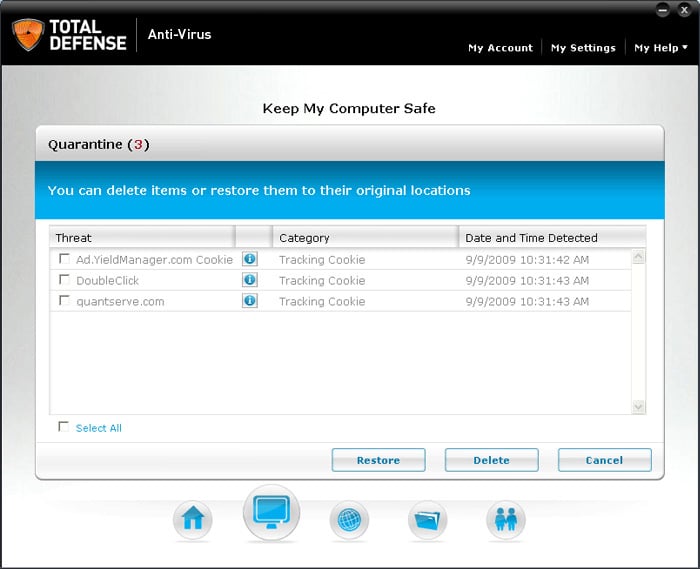This screenshot has height=570, width=700.
Task: Show info for quantserve.com threat
Action: click(250, 300)
